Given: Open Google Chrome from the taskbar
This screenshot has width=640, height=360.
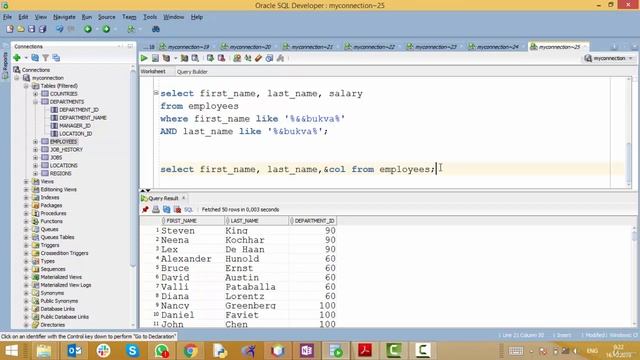Looking at the screenshot, I should point(190,350).
